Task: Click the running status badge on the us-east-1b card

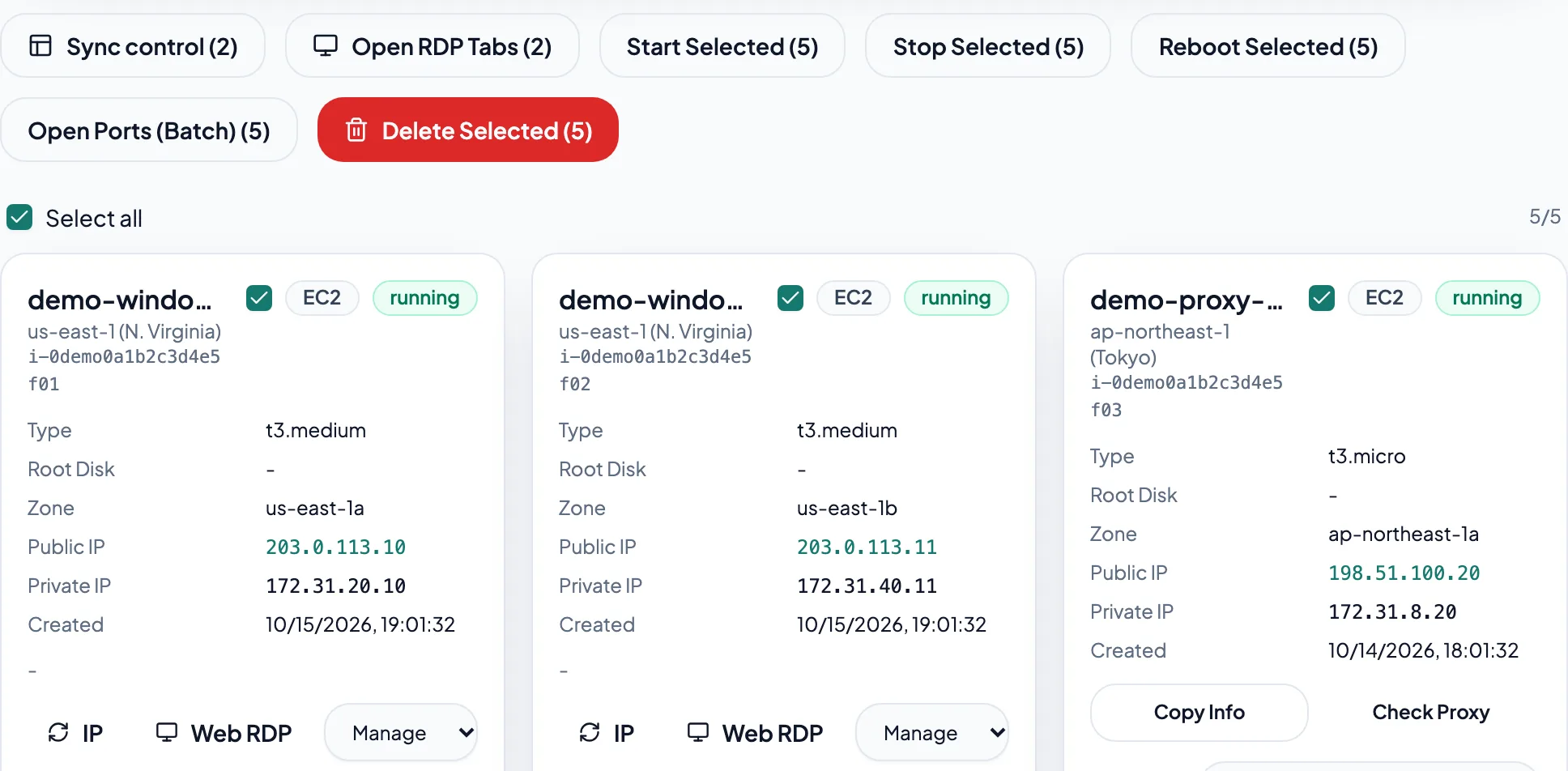Action: click(x=956, y=297)
